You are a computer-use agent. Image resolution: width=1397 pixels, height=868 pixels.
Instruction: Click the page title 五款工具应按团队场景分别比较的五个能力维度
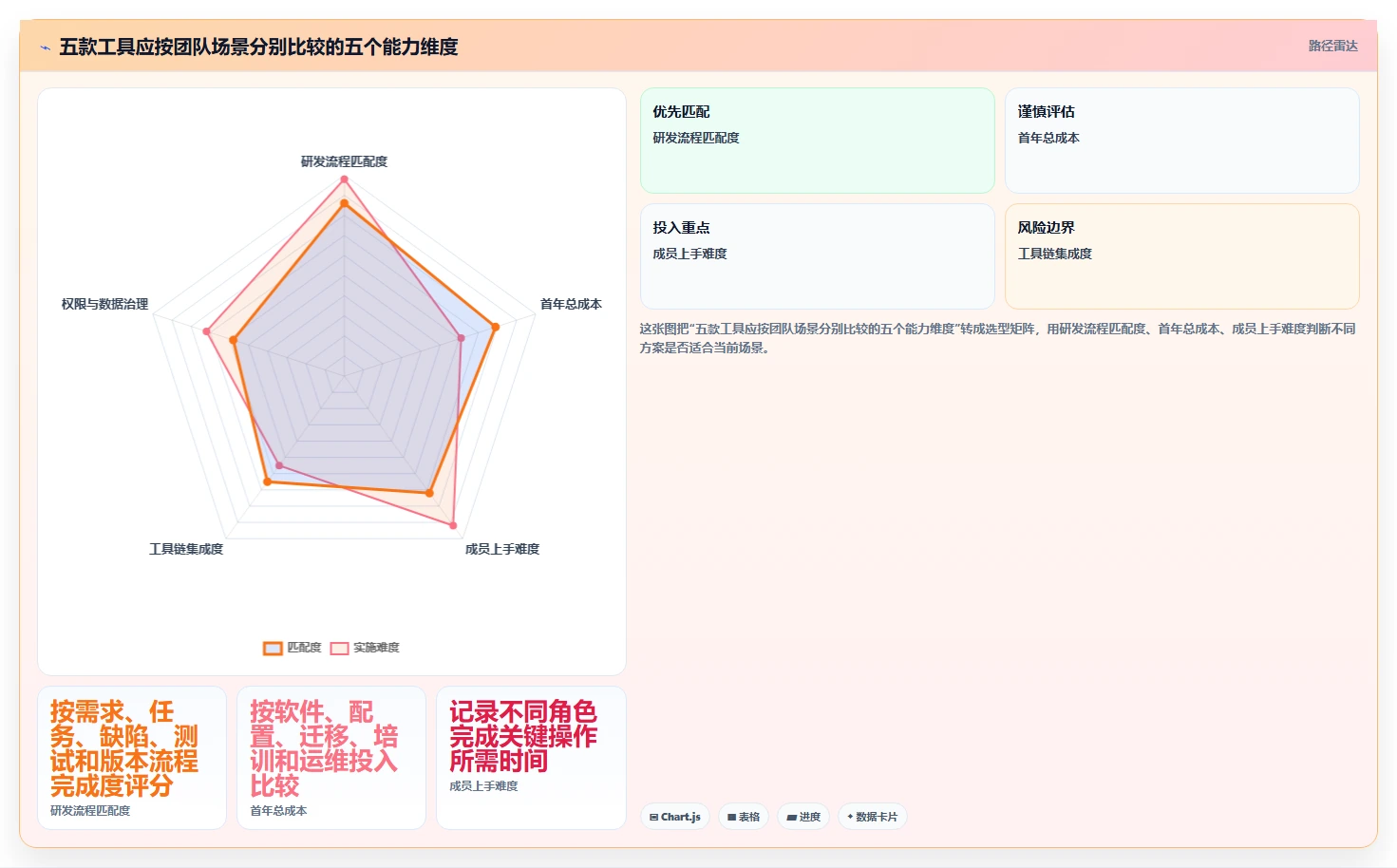pyautogui.click(x=258, y=47)
